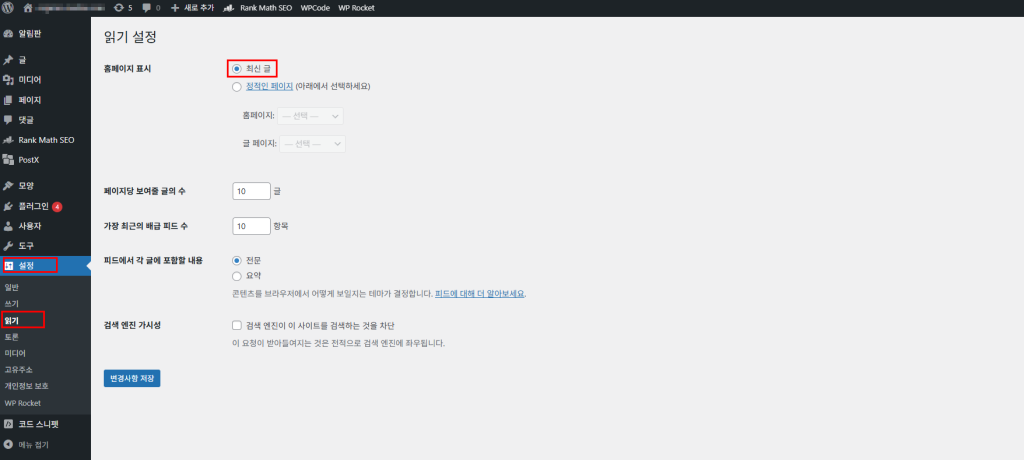1024x460 pixels.
Task: Open the 개인정보 보호 submenu
Action: tap(26, 386)
